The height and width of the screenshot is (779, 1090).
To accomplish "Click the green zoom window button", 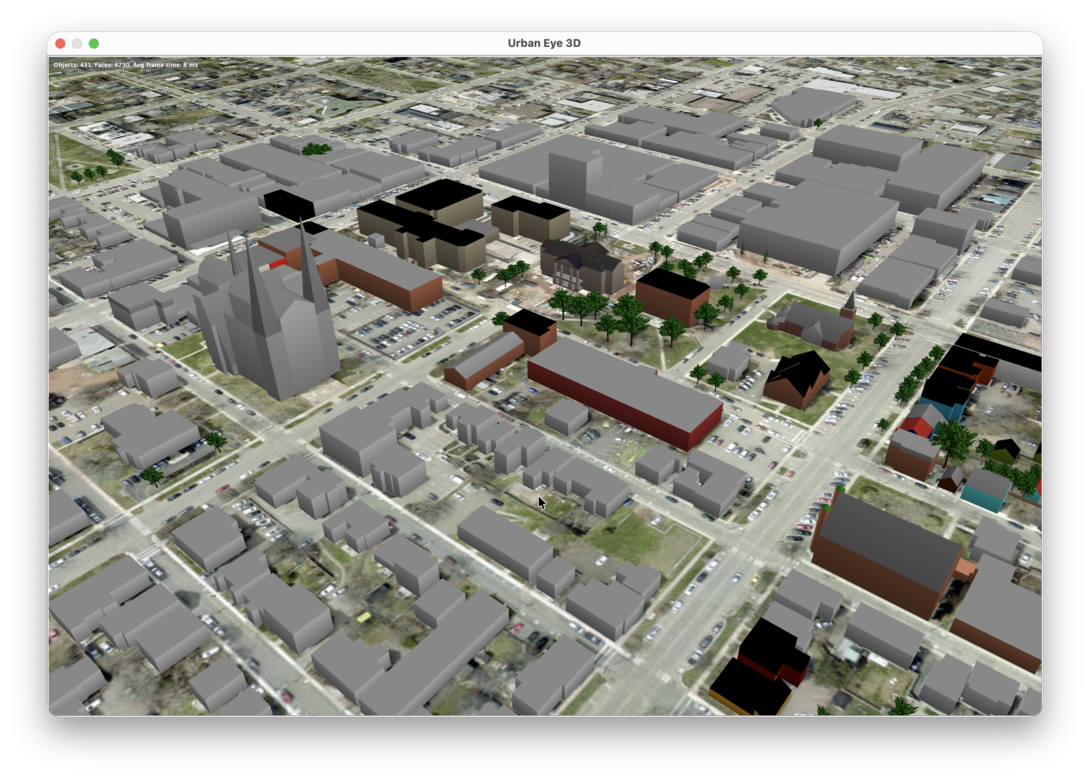I will click(x=94, y=43).
